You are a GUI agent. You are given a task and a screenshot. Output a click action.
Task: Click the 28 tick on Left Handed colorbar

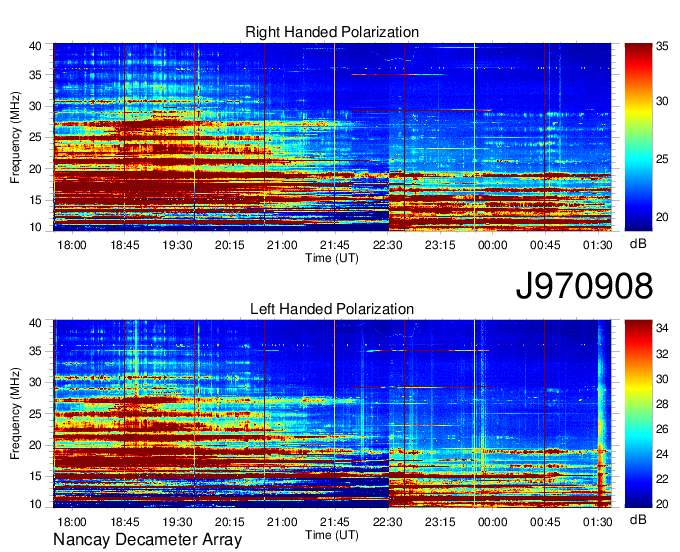coord(662,404)
